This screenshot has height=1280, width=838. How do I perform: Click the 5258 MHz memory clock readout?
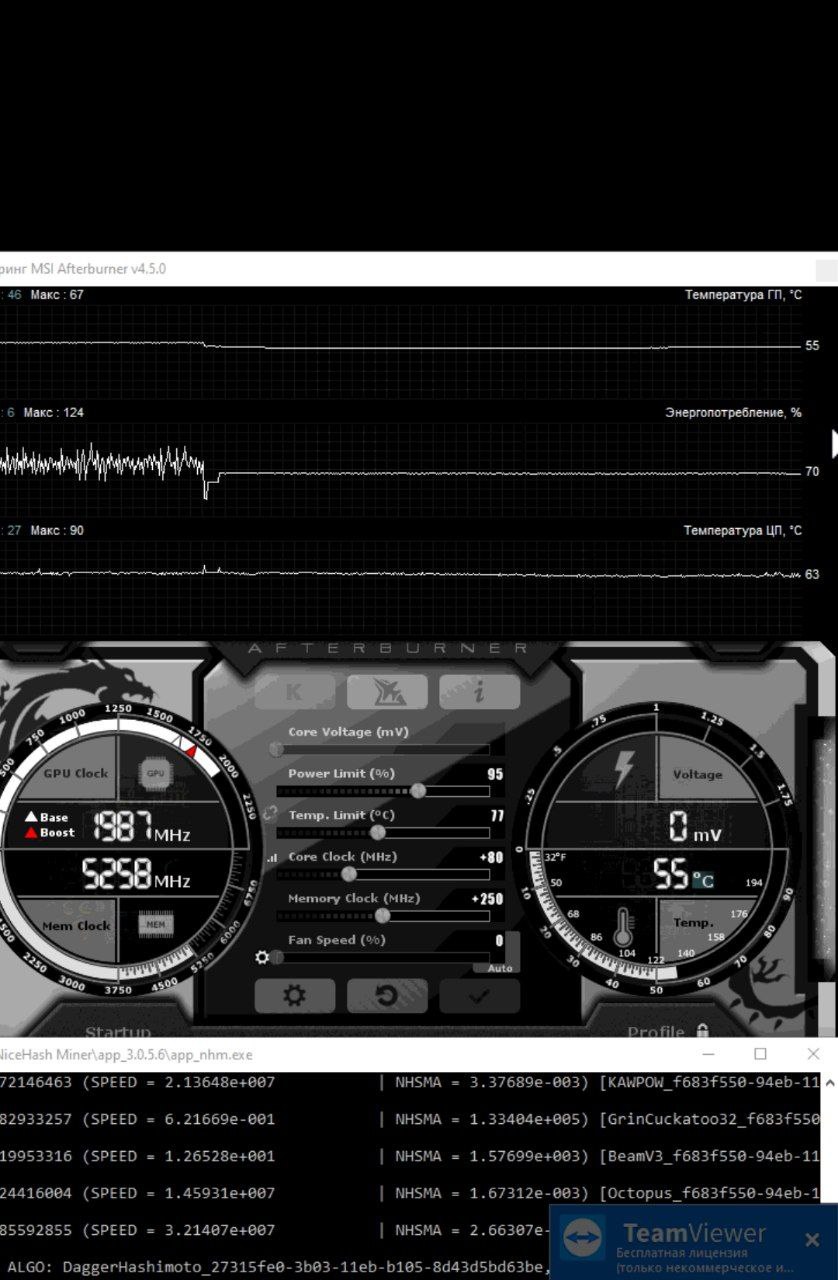[x=135, y=874]
